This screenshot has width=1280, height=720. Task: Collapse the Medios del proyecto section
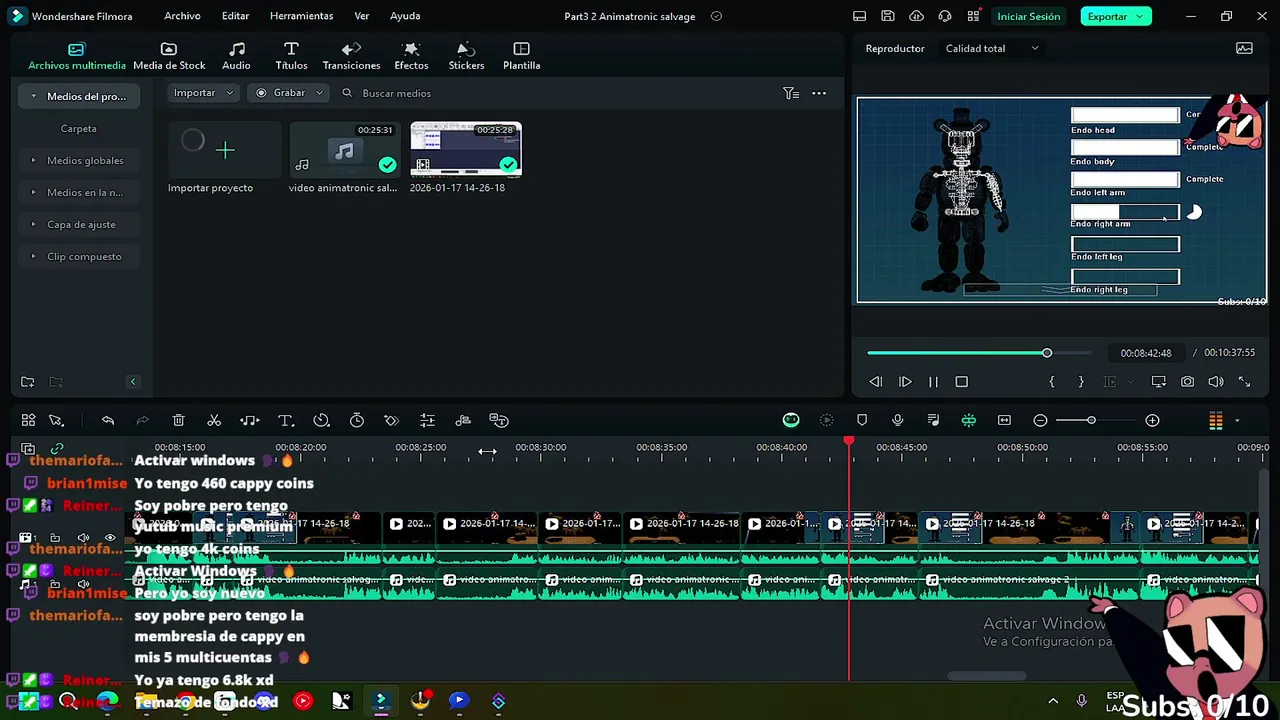(34, 96)
